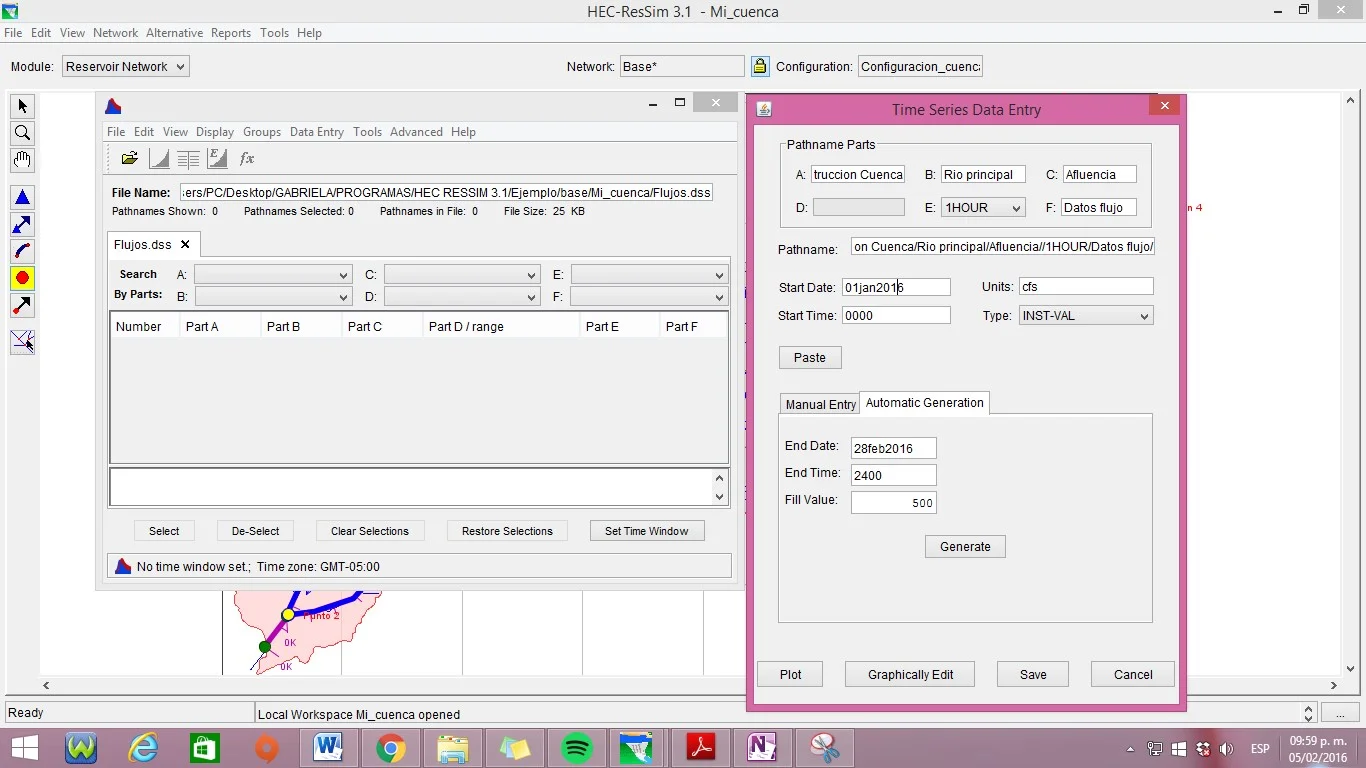Viewport: 1366px width, 768px height.
Task: Click the Units field showing cfs
Action: [1086, 286]
